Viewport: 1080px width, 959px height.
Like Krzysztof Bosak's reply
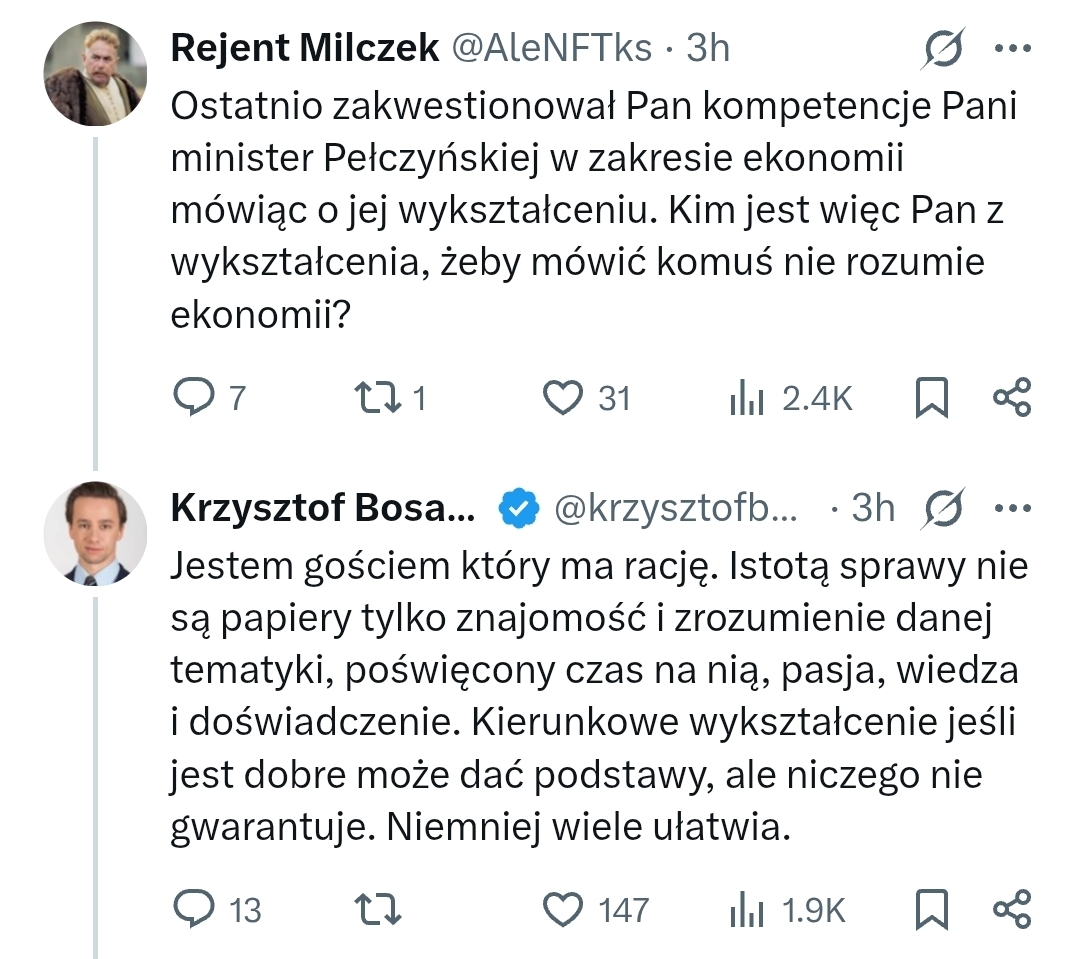coord(563,909)
